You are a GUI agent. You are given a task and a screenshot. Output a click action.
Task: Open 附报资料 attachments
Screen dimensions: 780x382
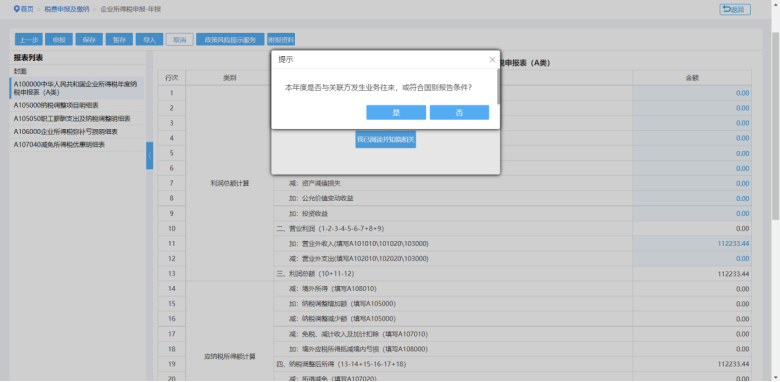281,40
